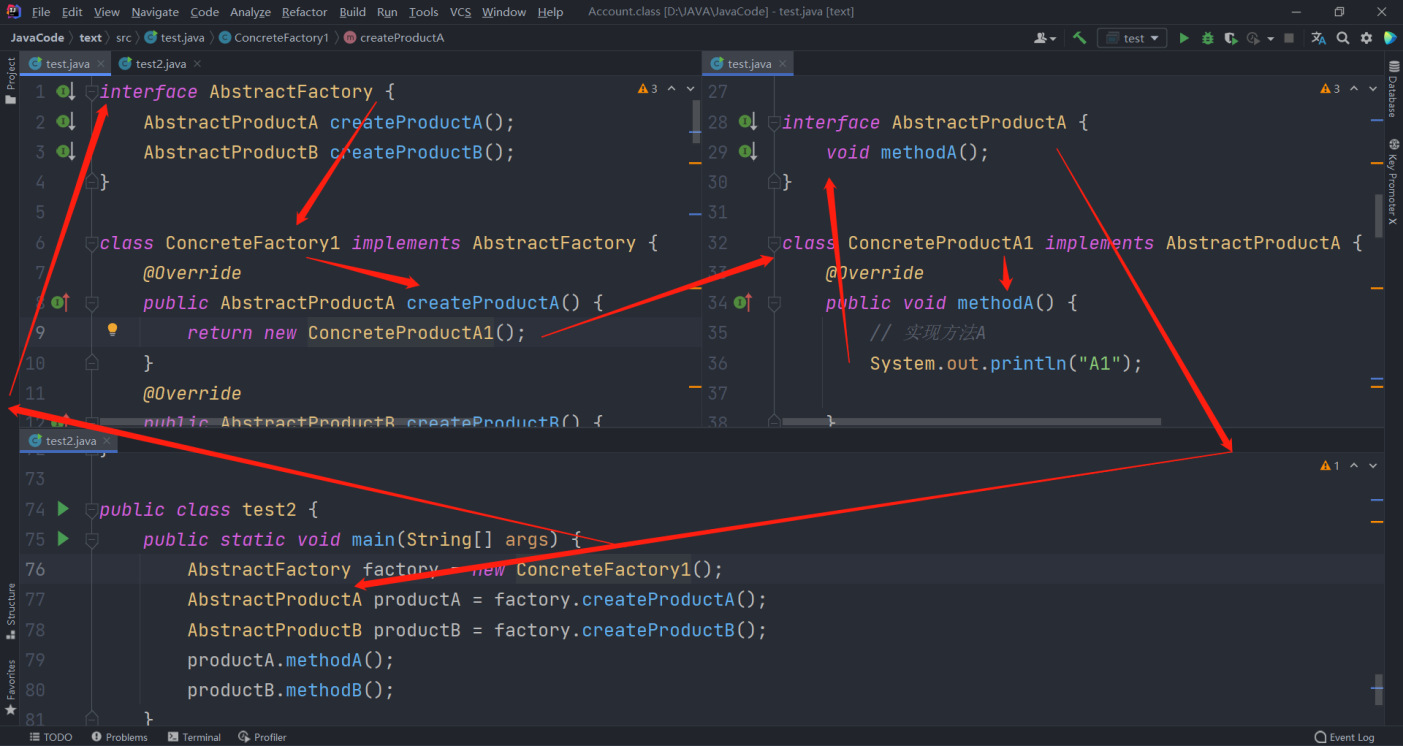1403x746 pixels.
Task: Open the Structure tool window
Action: 11,611
